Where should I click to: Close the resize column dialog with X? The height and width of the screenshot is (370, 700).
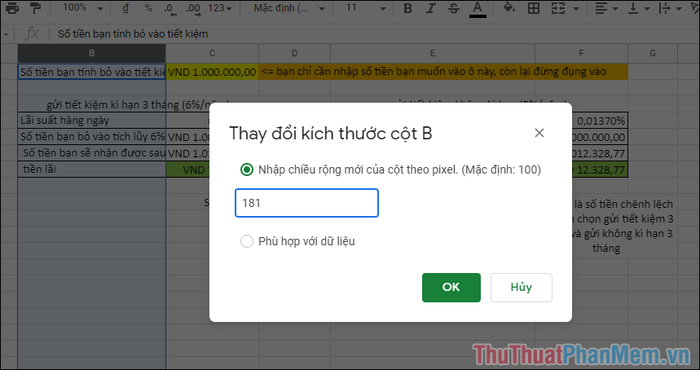tap(539, 133)
